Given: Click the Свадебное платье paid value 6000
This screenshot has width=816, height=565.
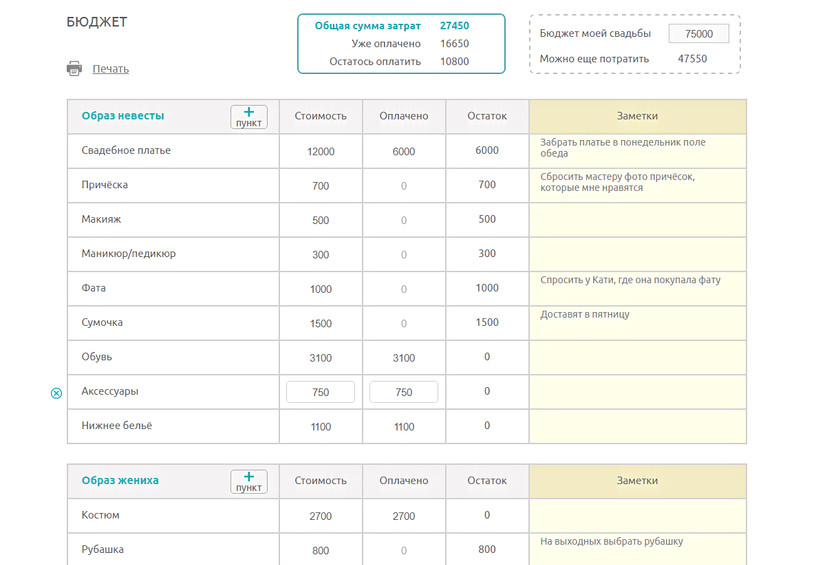Looking at the screenshot, I should click(x=404, y=151).
